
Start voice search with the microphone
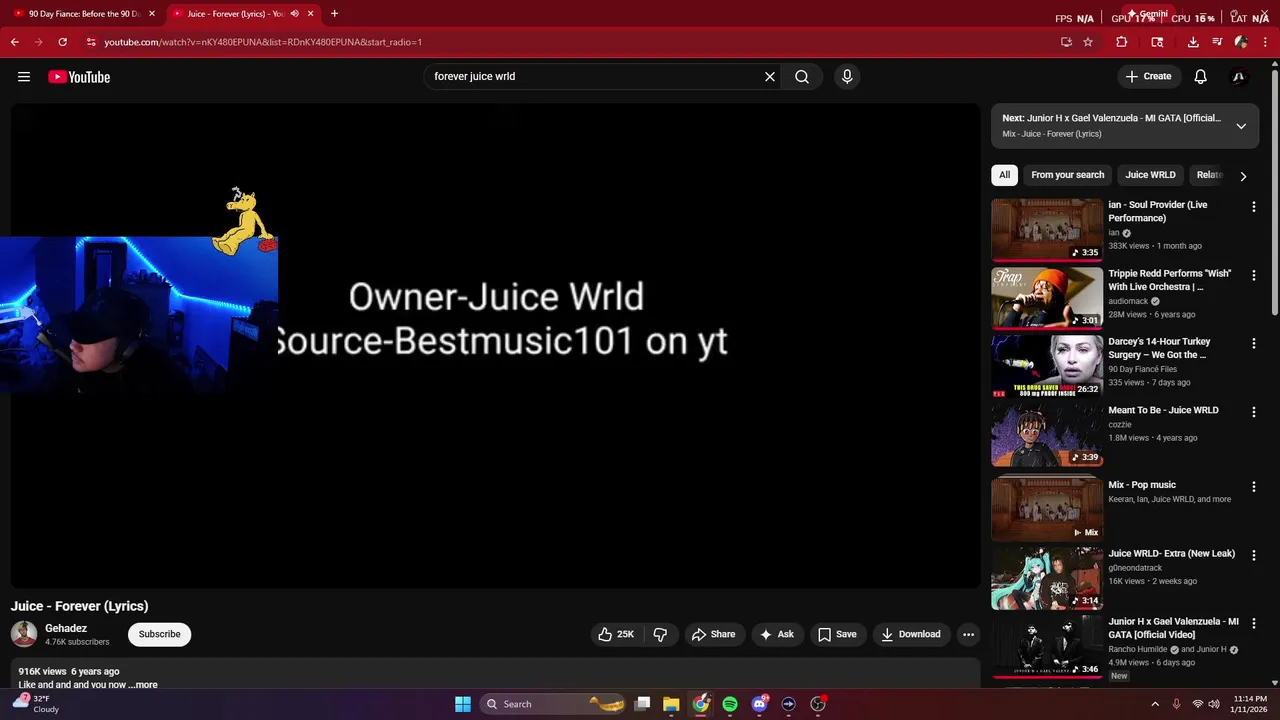tap(847, 77)
